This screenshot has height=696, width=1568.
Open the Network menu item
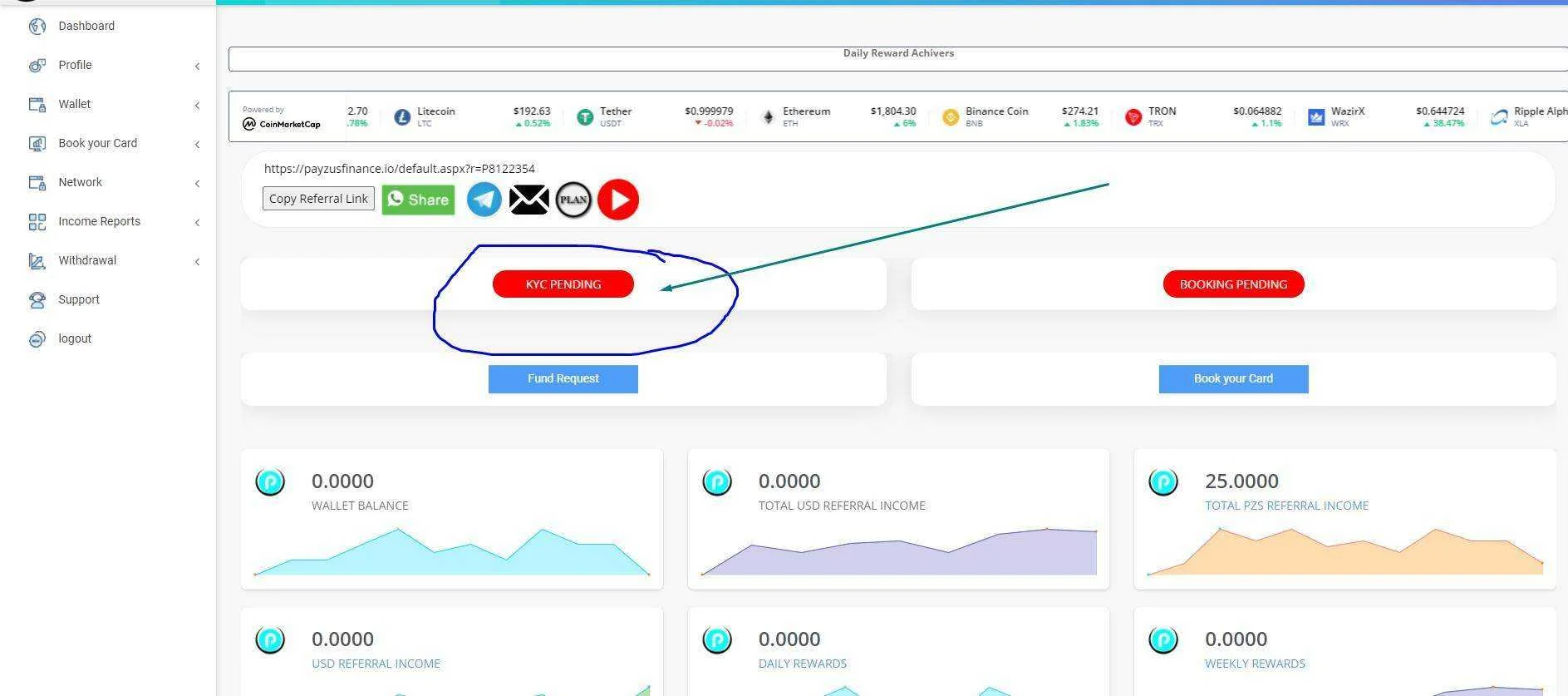click(80, 182)
